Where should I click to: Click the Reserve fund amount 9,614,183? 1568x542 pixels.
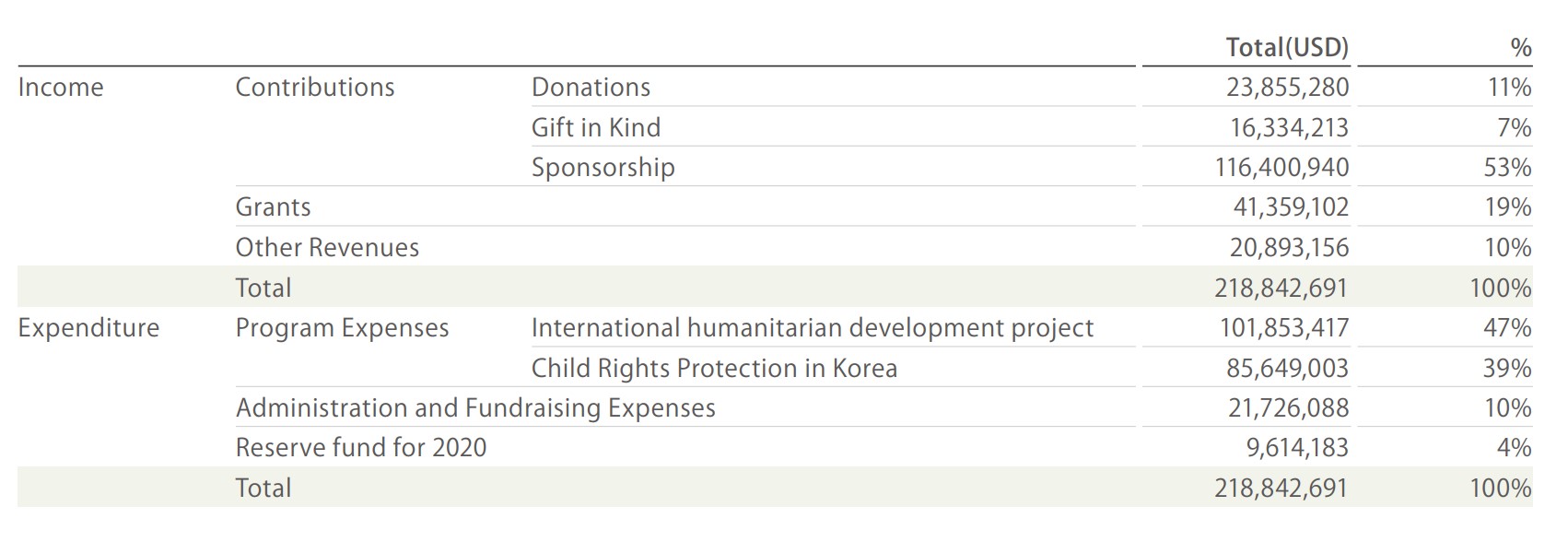1297,448
